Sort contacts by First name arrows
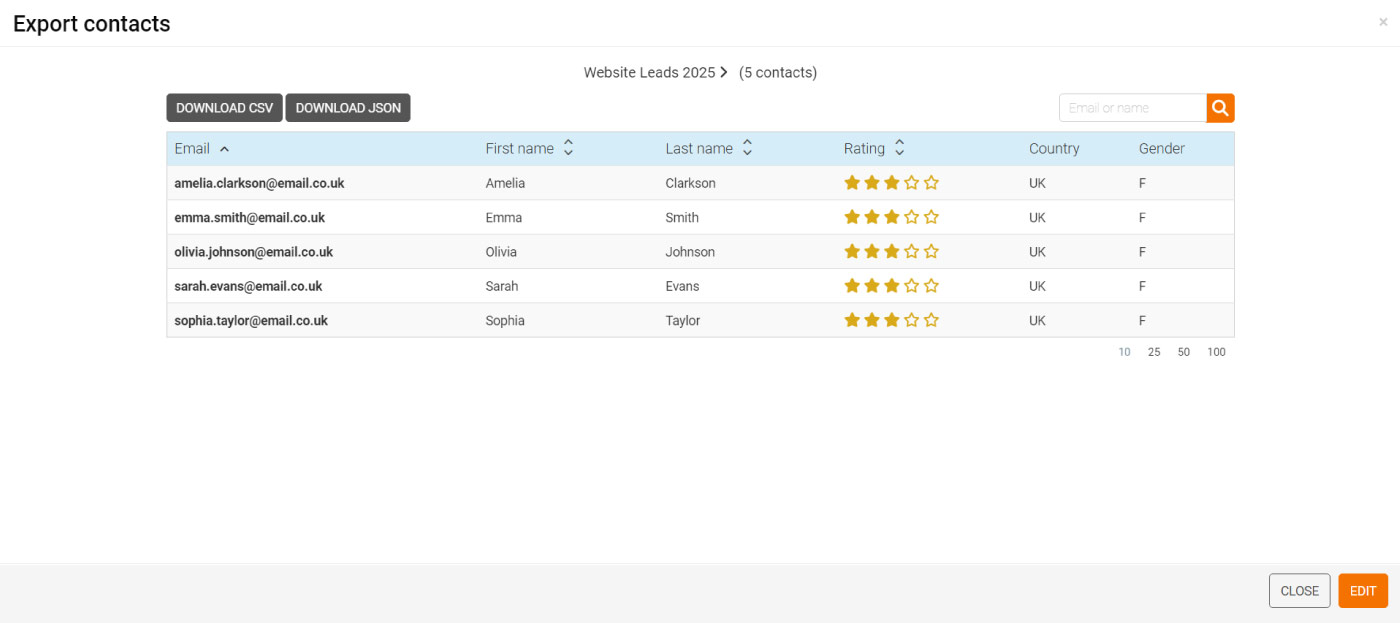Image resolution: width=1400 pixels, height=623 pixels. pos(568,148)
